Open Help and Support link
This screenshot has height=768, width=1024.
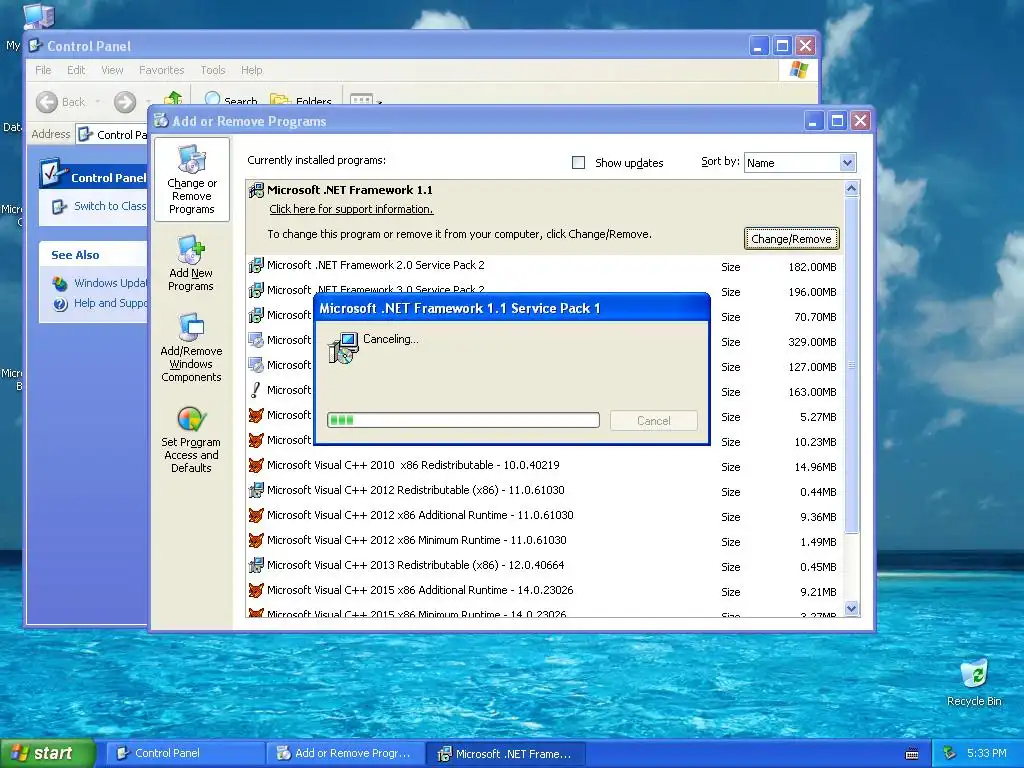coord(110,303)
